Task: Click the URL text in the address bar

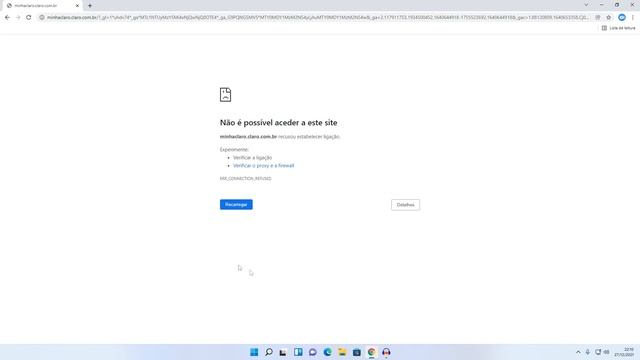Action: (317, 18)
